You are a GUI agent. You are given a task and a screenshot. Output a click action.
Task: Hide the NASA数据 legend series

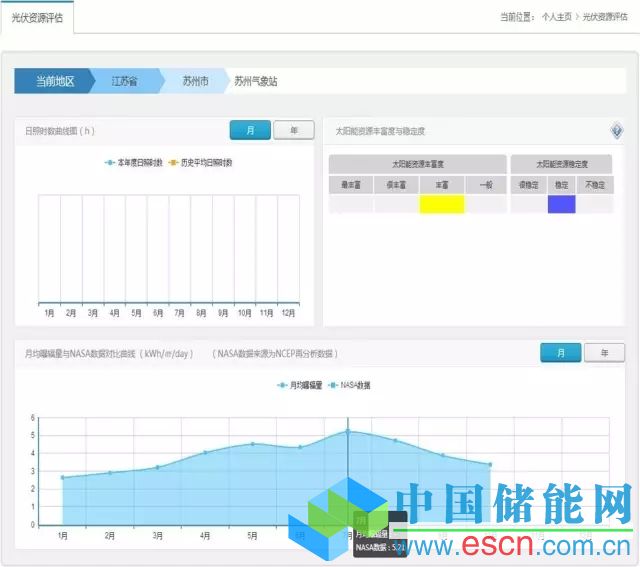[350, 385]
